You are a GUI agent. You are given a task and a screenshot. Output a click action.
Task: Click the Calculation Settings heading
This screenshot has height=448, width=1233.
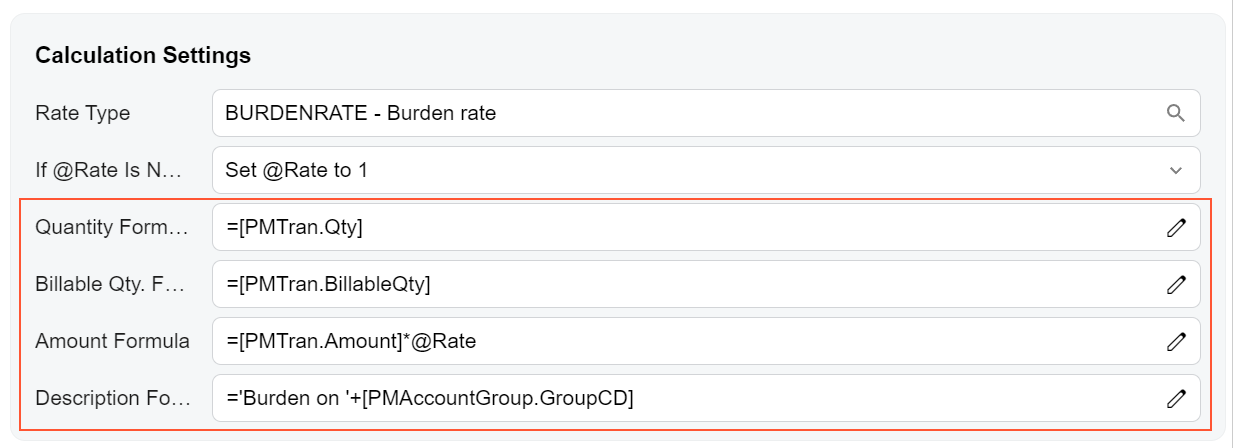(x=143, y=55)
